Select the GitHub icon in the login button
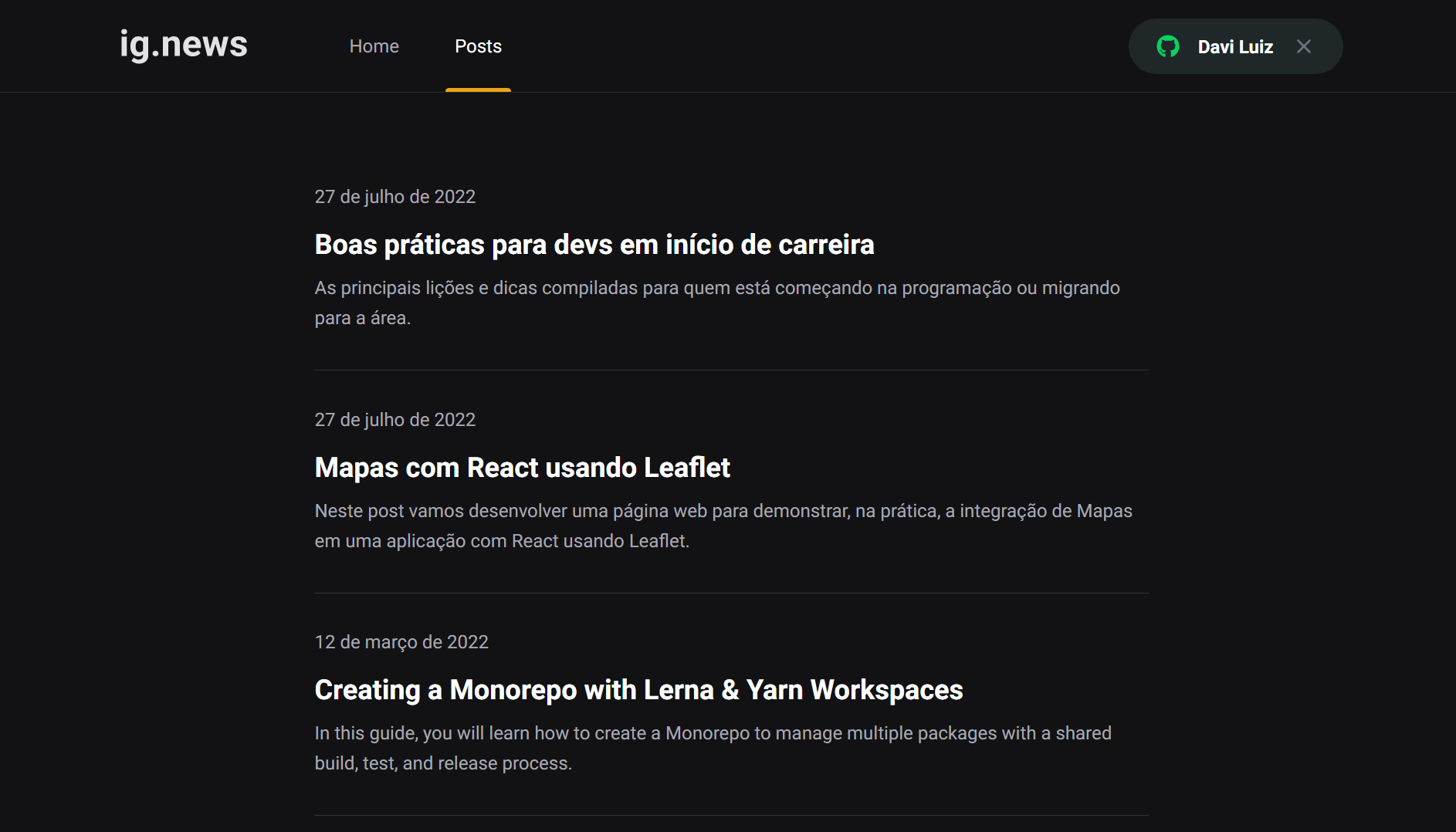 [x=1168, y=46]
